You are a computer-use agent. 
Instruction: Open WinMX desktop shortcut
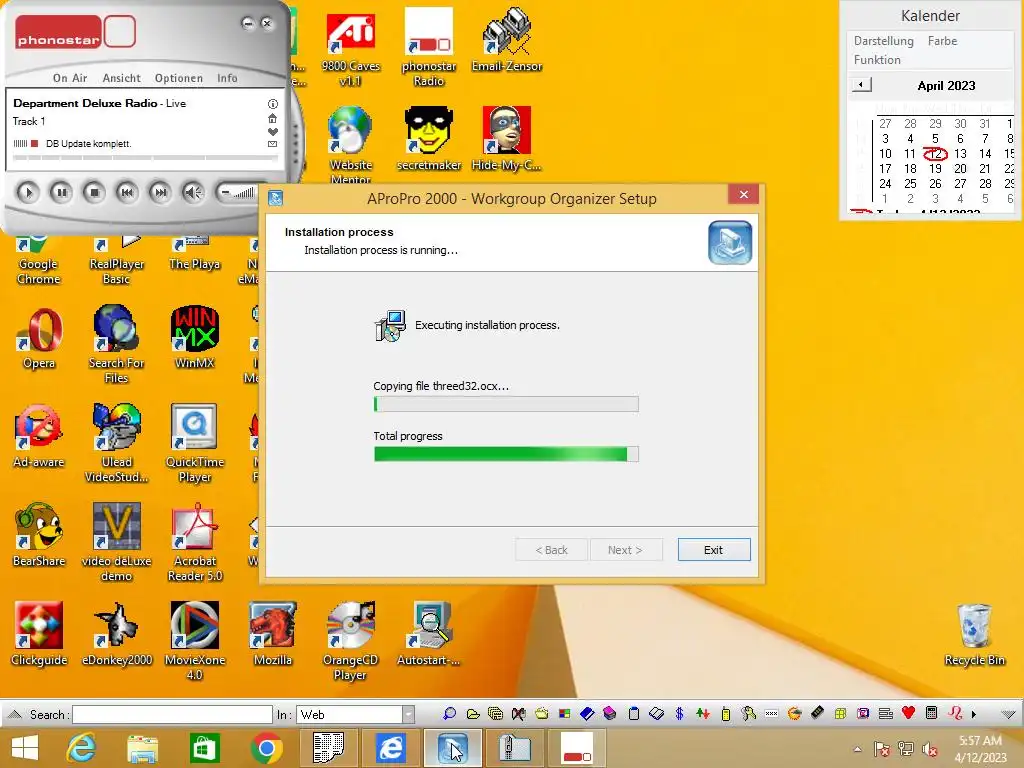pos(195,338)
